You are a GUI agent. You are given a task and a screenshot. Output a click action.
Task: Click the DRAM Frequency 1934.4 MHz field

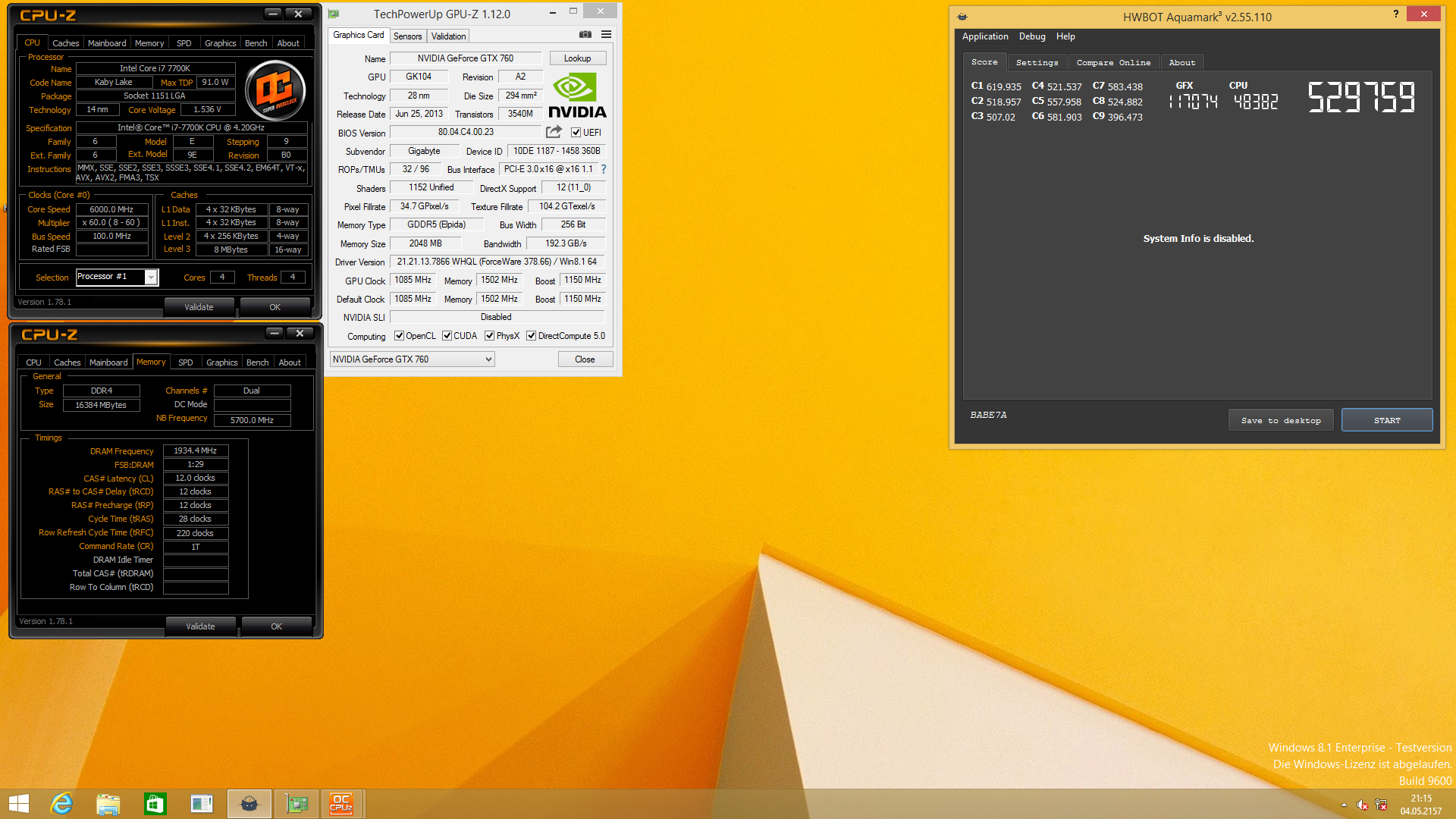click(x=196, y=450)
